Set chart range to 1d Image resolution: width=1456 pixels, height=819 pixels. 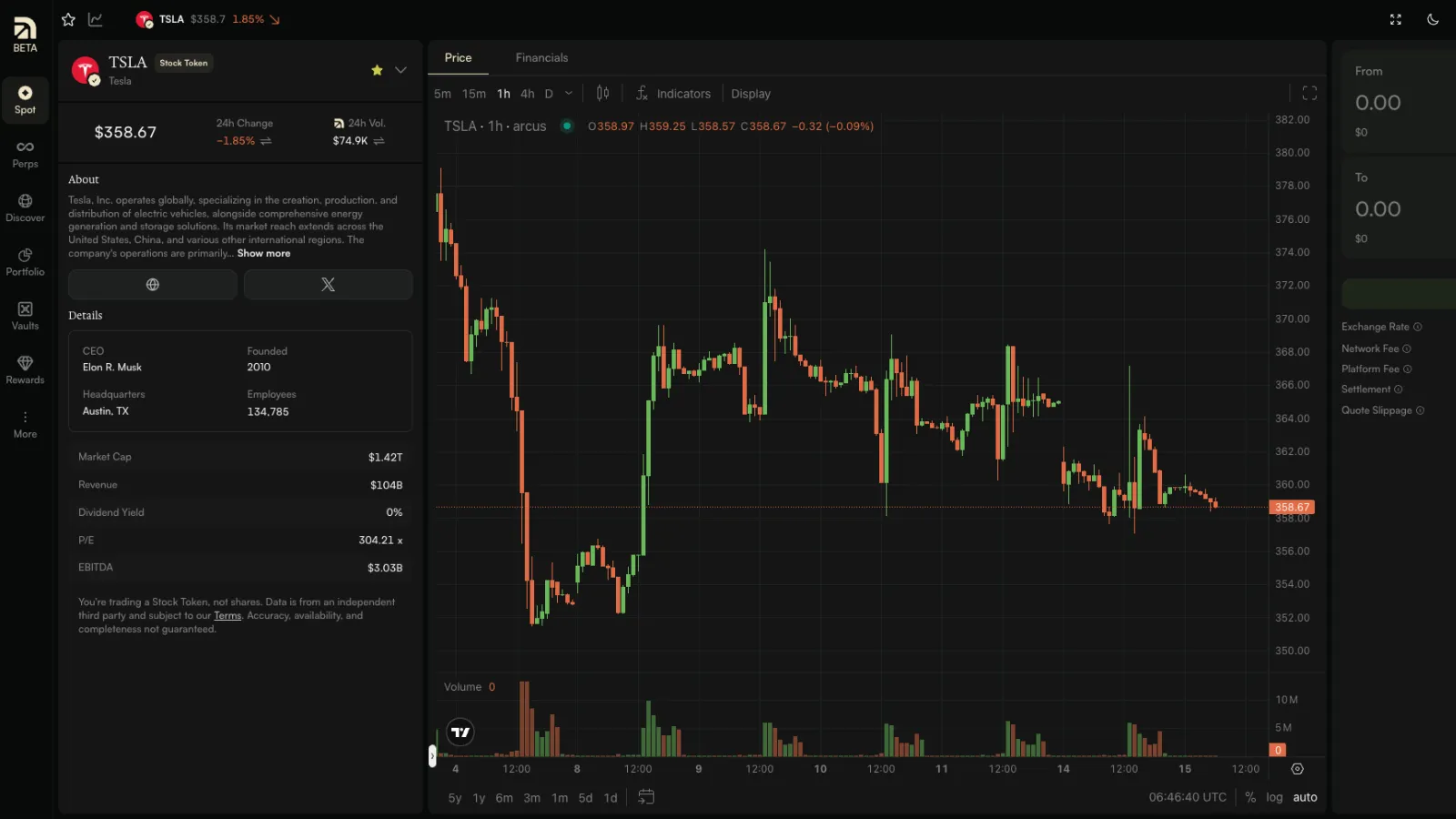pyautogui.click(x=611, y=798)
